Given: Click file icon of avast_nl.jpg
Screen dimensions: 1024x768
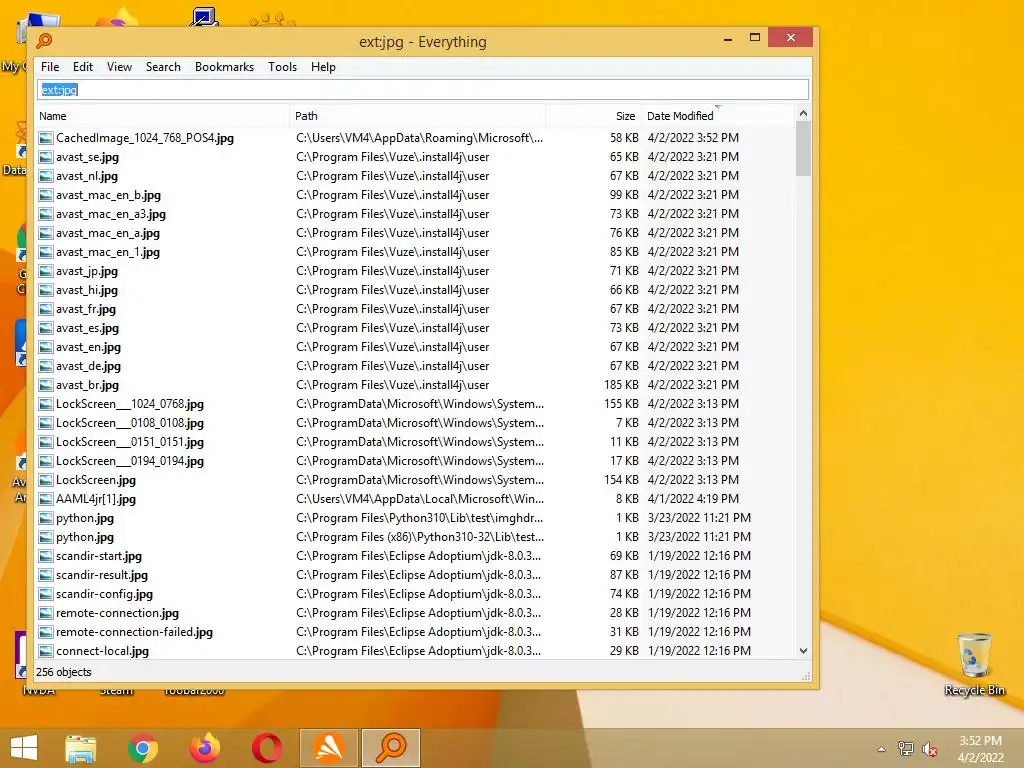Looking at the screenshot, I should [x=45, y=176].
